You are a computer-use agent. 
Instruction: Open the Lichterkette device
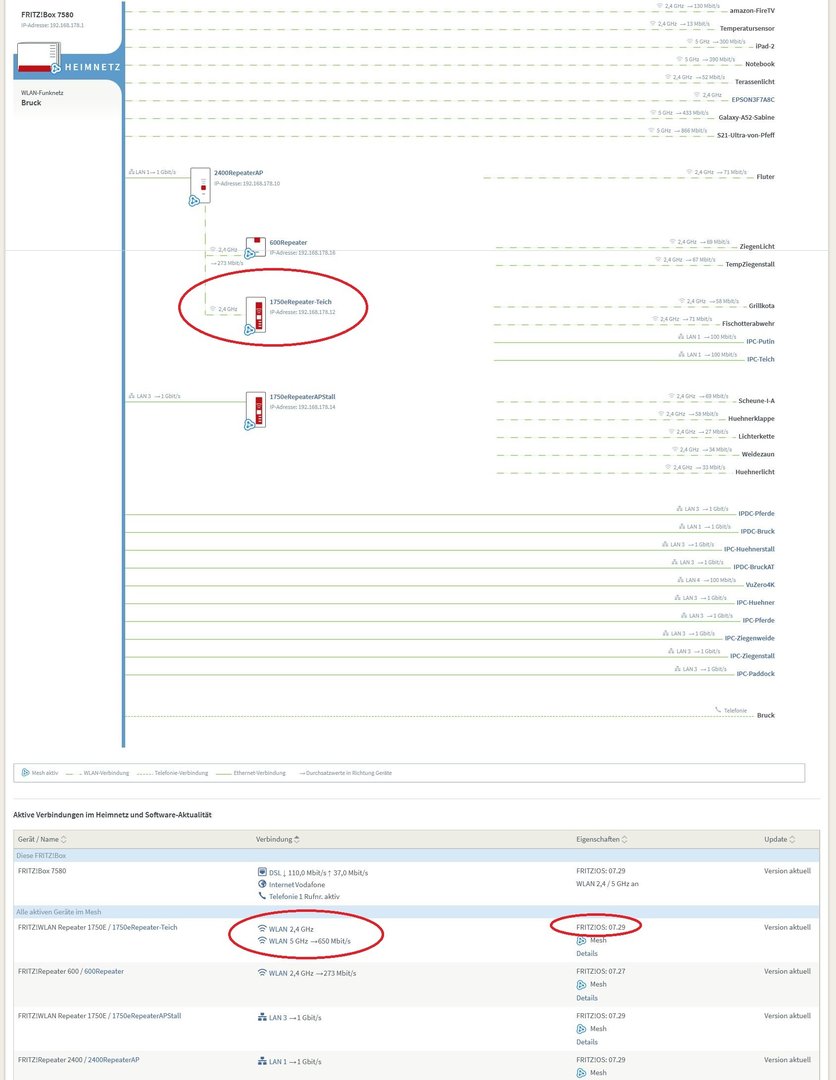tap(756, 437)
